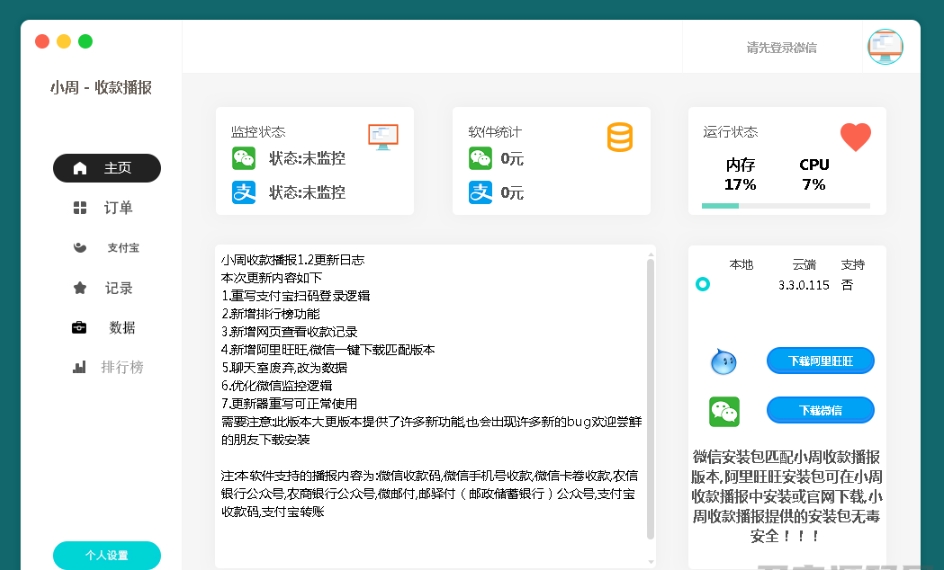Click the 否 support value
Viewport: 944px width, 570px height.
coord(847,285)
